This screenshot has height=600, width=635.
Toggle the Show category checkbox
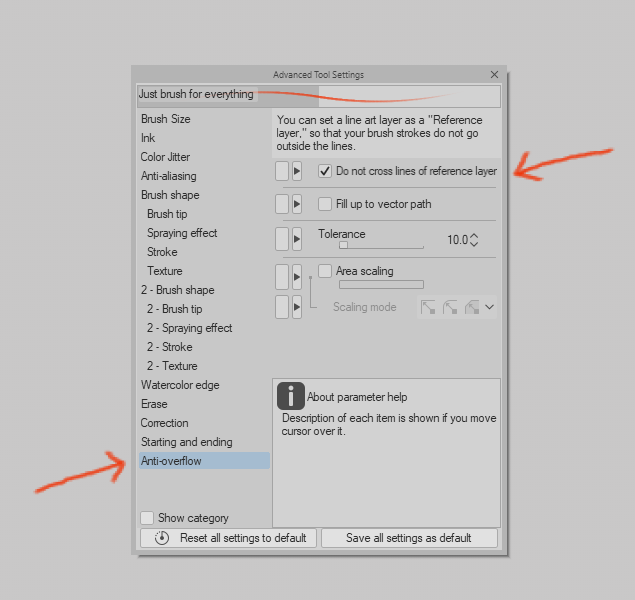point(147,518)
